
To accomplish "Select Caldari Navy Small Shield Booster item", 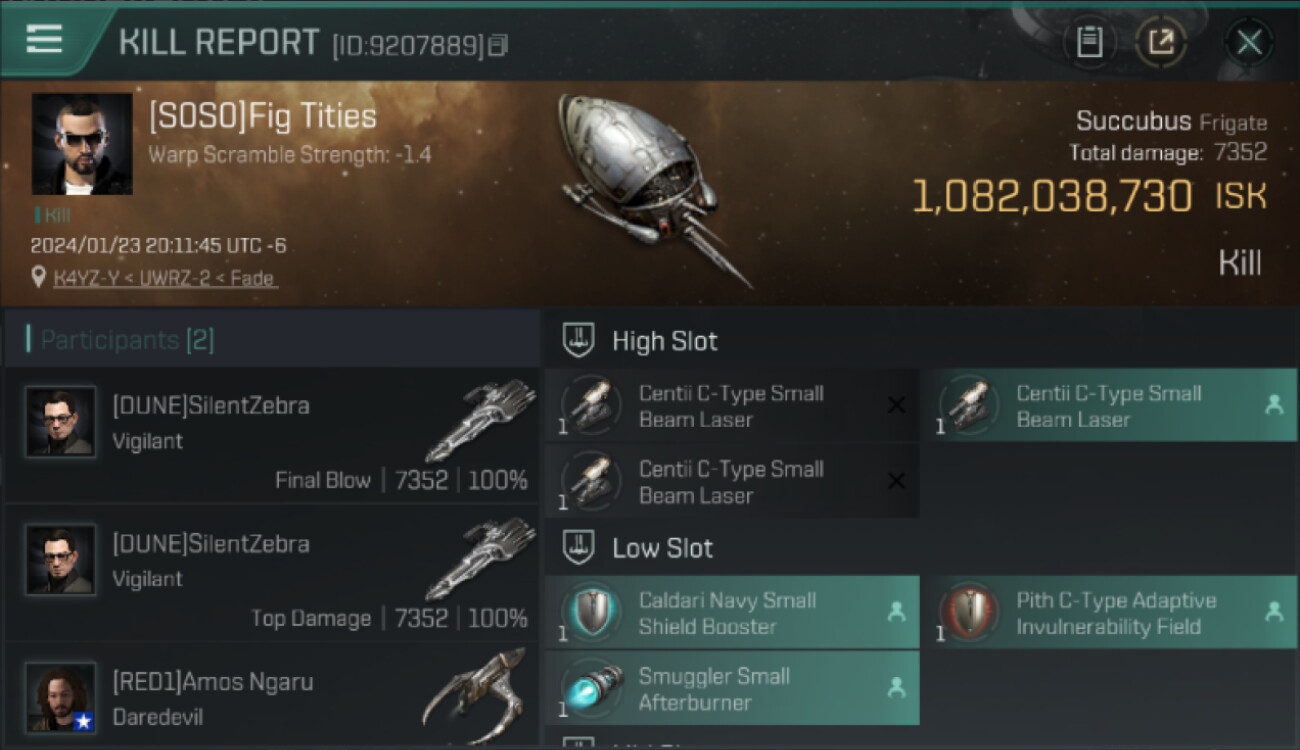I will (x=732, y=613).
